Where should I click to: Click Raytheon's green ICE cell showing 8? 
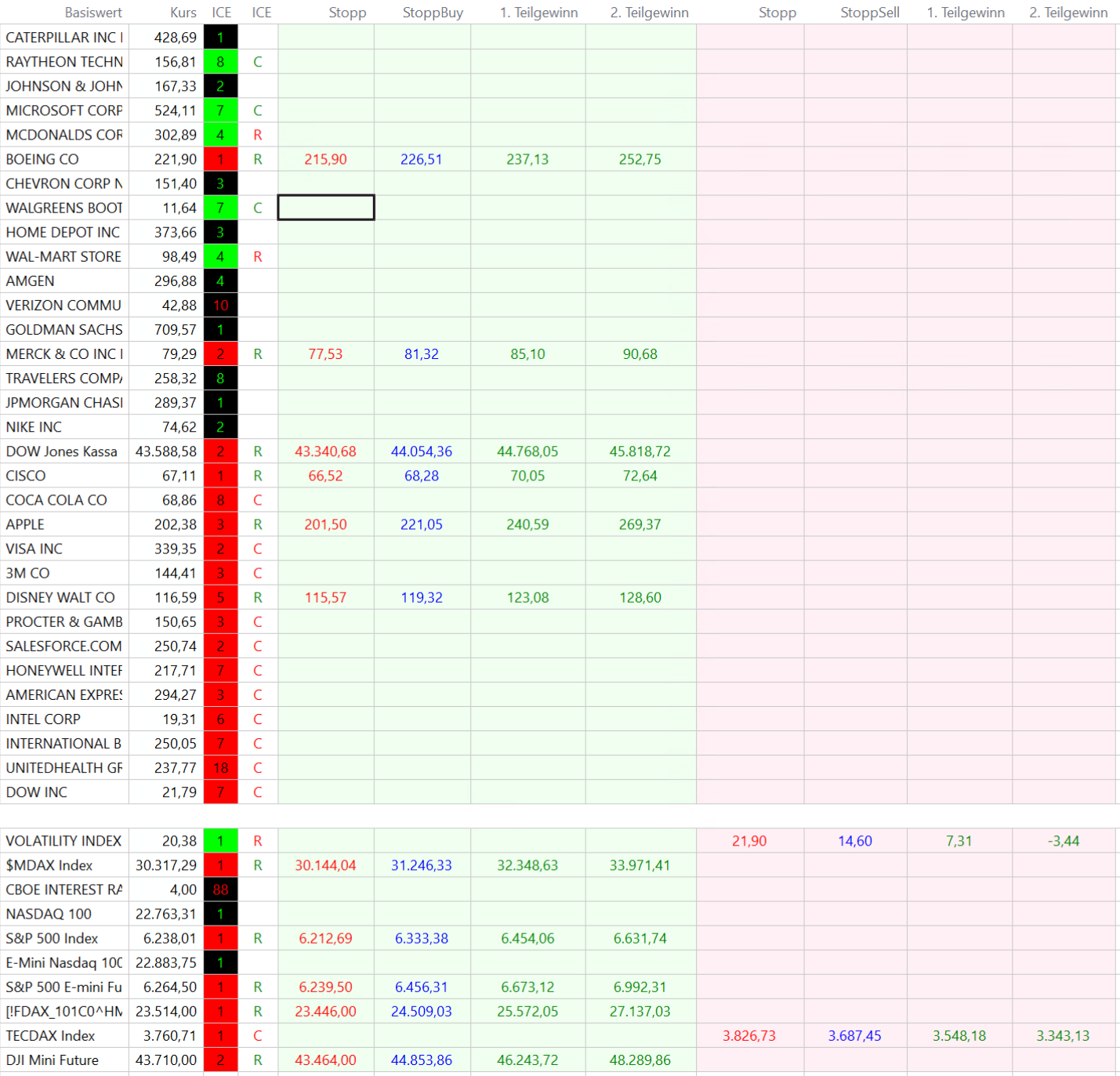220,62
